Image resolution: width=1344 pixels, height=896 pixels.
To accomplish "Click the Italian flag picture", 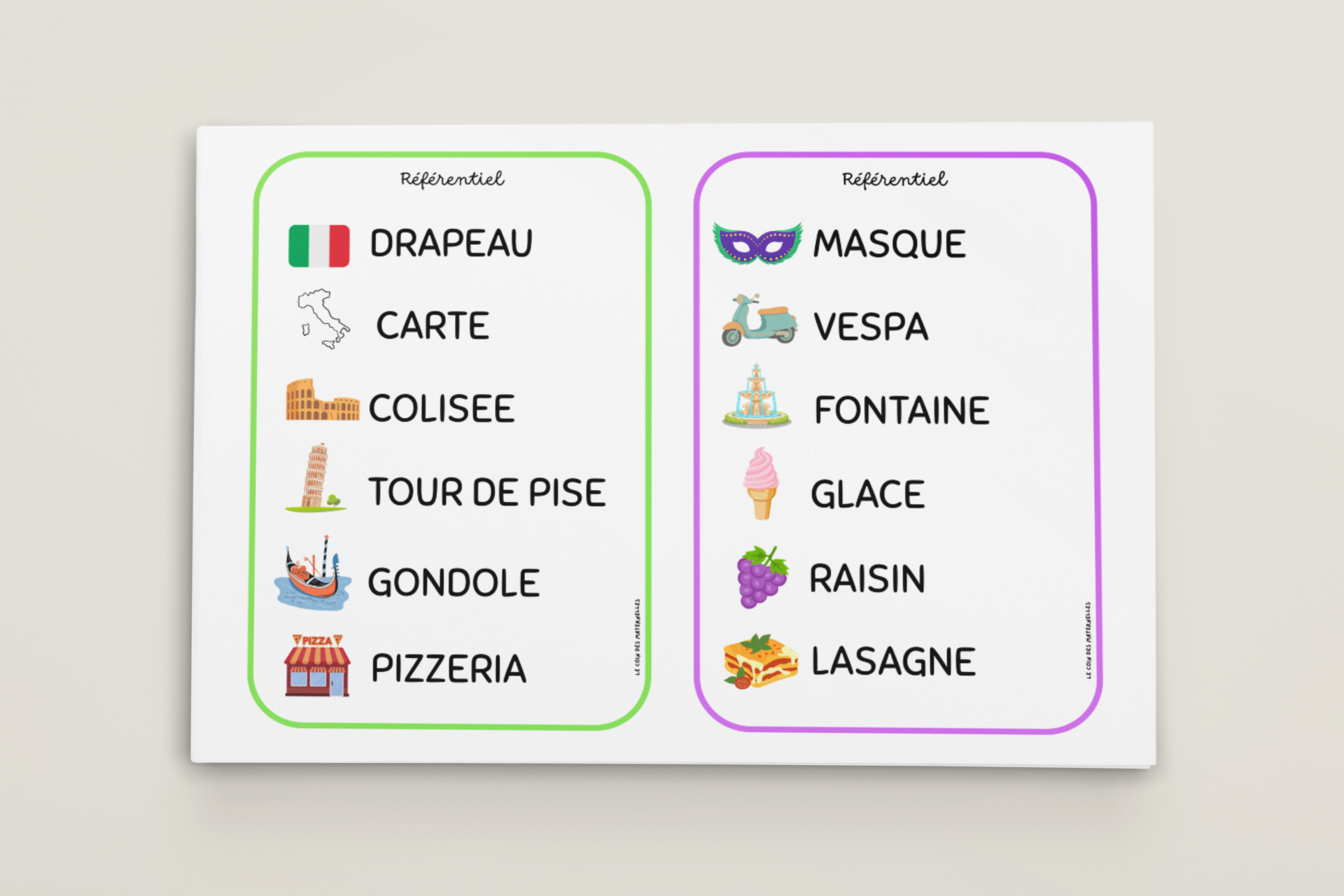I will click(x=318, y=246).
